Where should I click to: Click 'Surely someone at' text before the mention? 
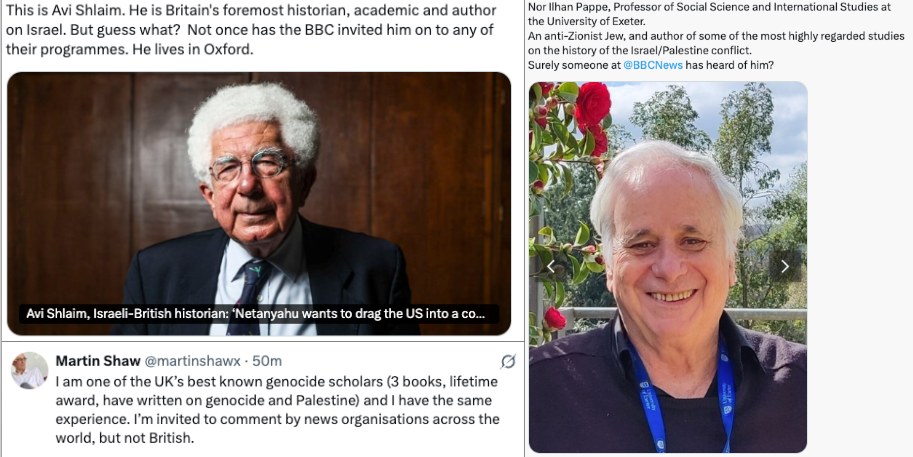tap(574, 66)
